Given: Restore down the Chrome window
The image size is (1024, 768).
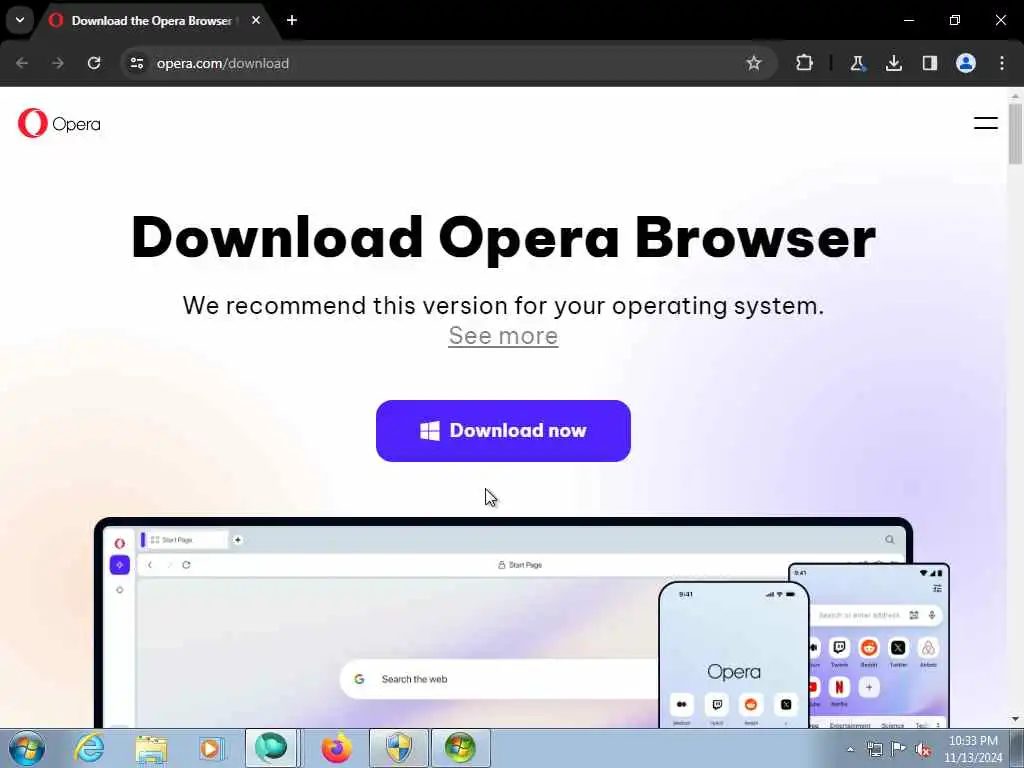Looking at the screenshot, I should coord(955,20).
